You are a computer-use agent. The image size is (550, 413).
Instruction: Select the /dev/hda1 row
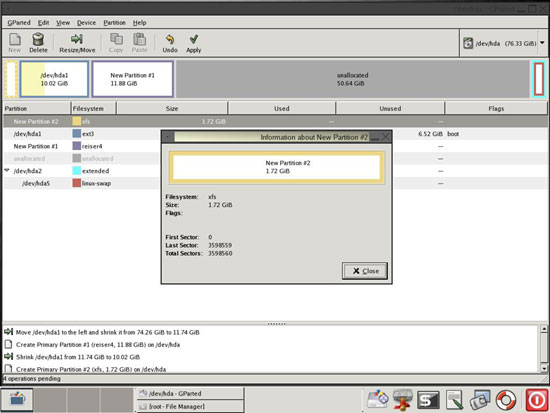point(275,134)
